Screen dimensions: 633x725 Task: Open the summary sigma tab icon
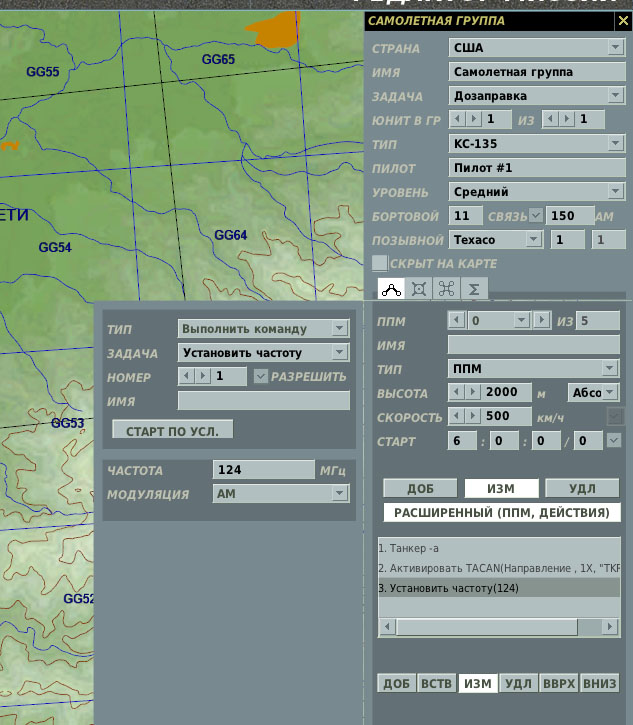[473, 289]
